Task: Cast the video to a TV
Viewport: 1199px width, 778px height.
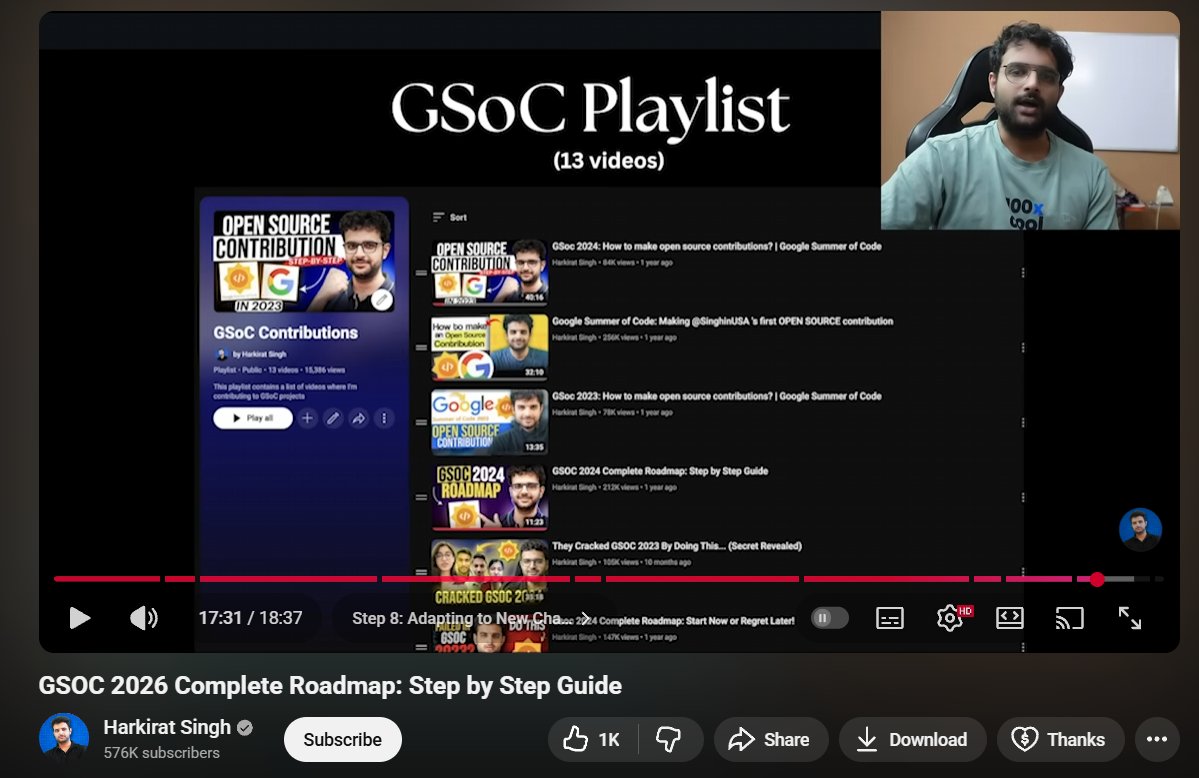Action: (1069, 618)
